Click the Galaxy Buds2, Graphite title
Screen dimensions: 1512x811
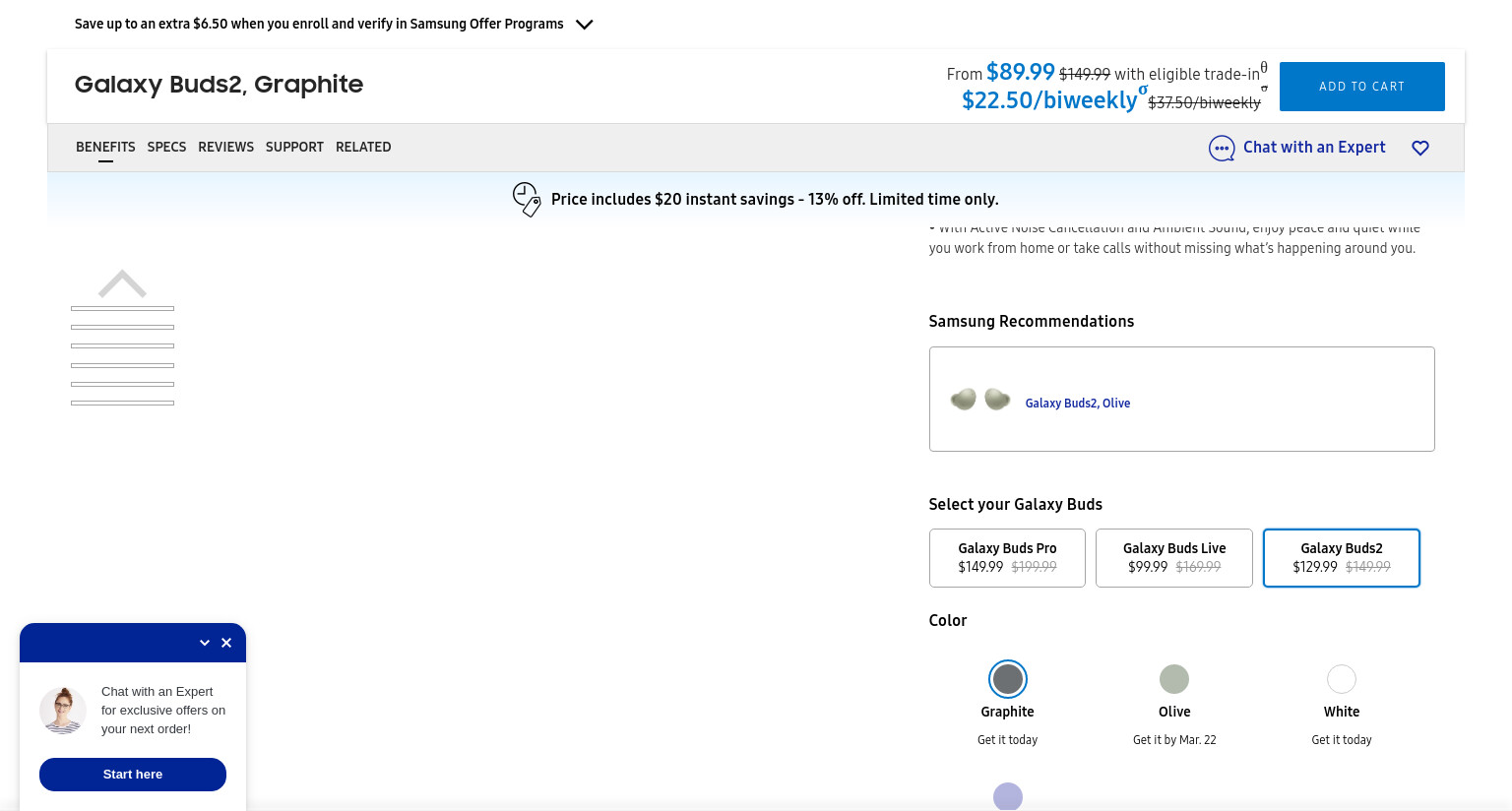point(219,85)
